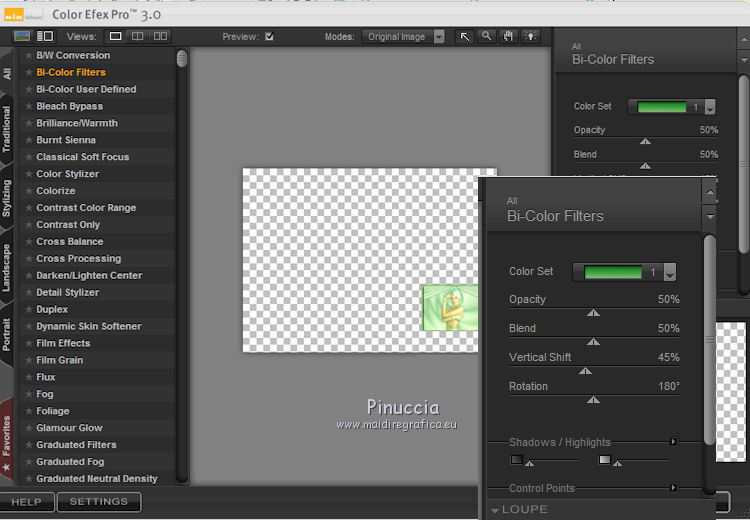Favorite star next to Colorize
Viewport: 750px width, 520px height.
29,191
